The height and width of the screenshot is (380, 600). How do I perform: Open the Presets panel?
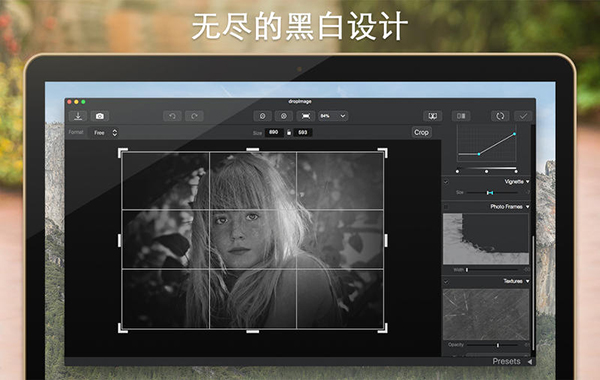click(x=506, y=361)
